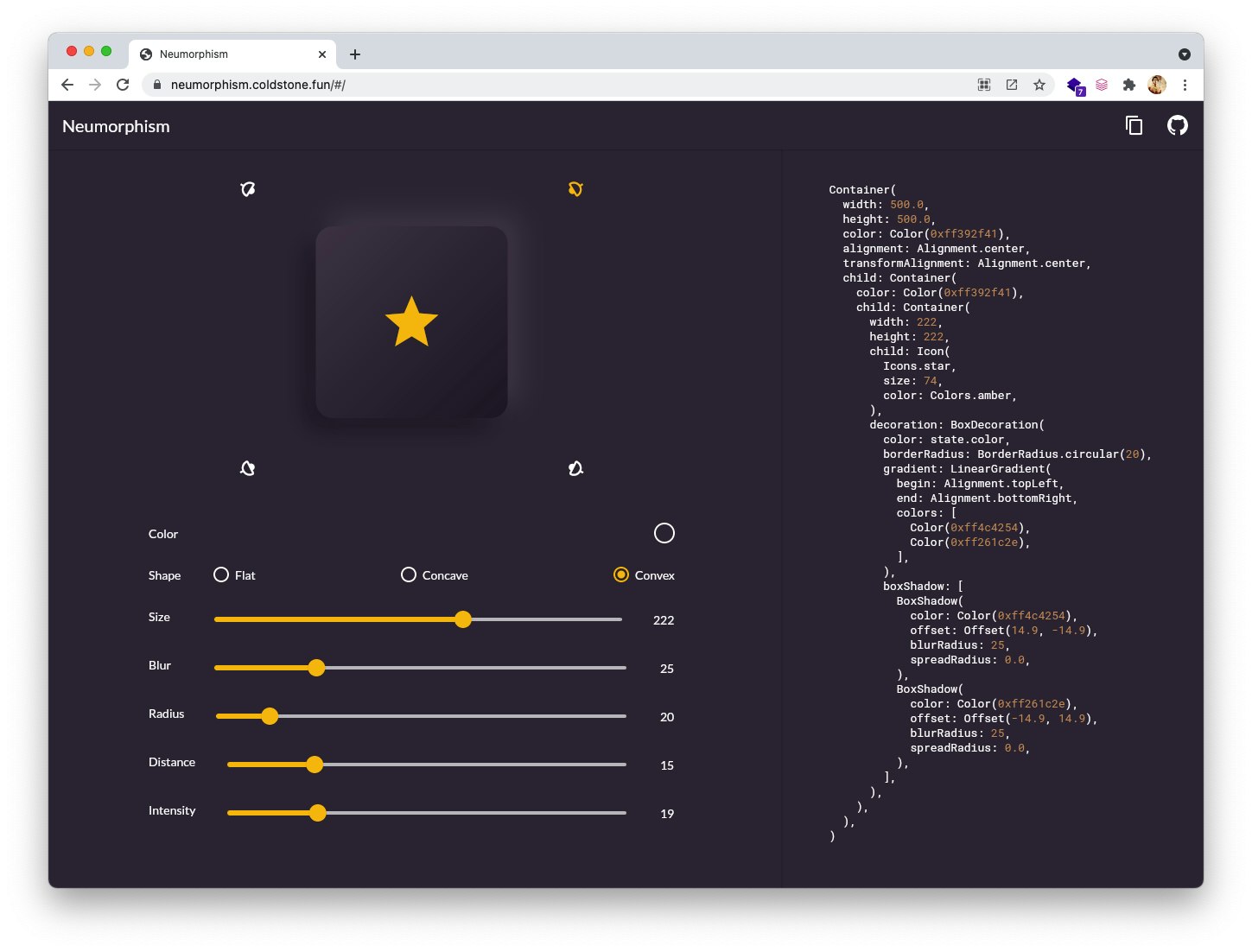Select the Convex shape option
Screen dimensions: 1252x952
click(644, 575)
